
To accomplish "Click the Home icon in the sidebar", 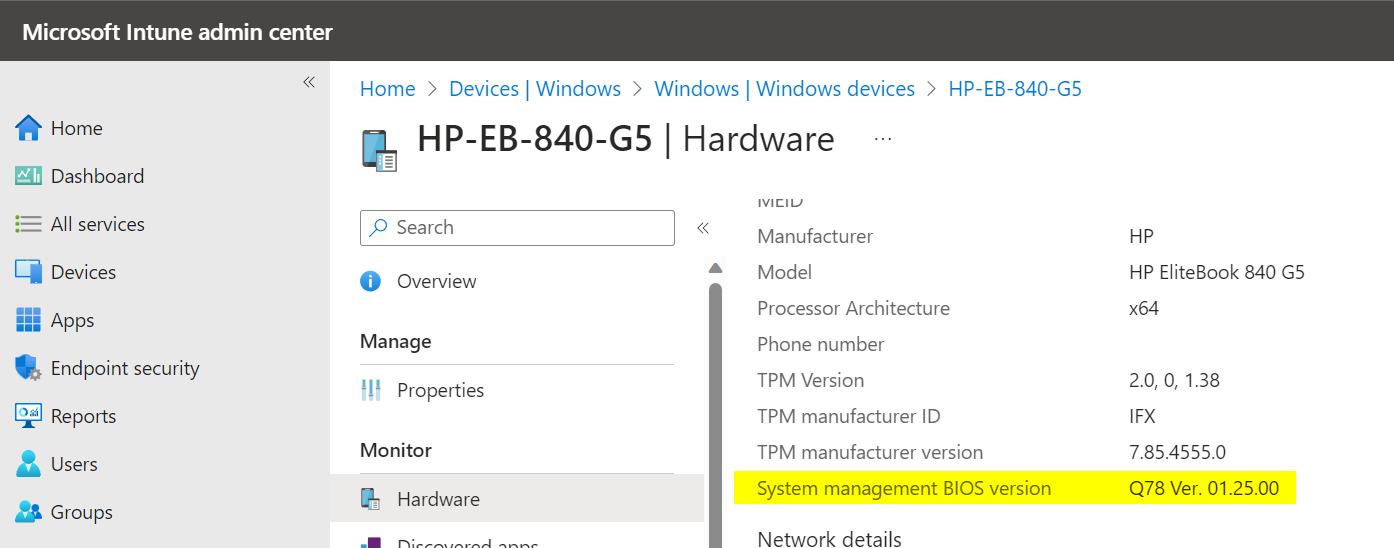I will (x=28, y=128).
